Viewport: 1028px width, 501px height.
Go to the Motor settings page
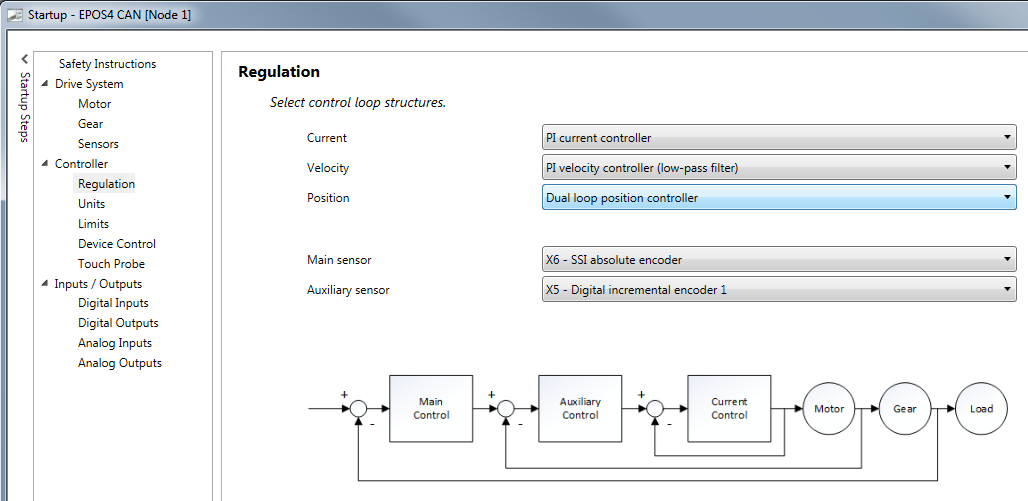[x=95, y=104]
